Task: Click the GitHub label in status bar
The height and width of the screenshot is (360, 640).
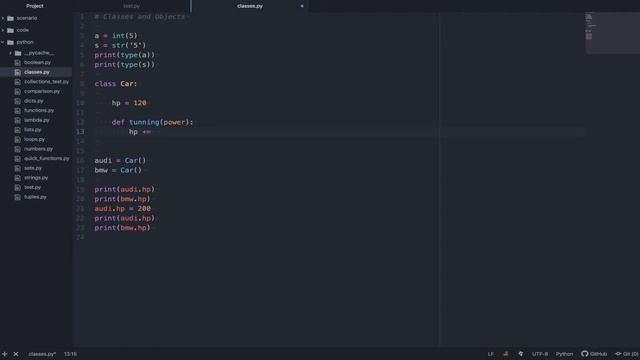Action: [598, 354]
